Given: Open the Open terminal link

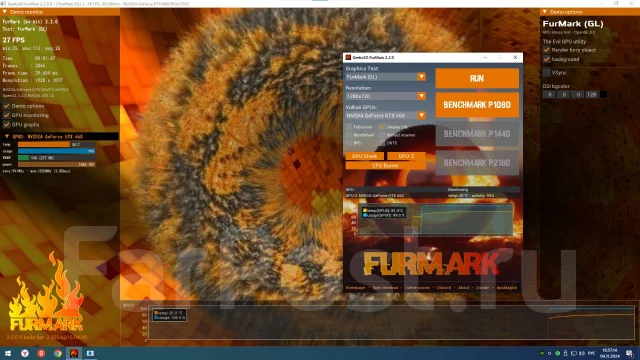Looking at the screenshot, I should [385, 288].
